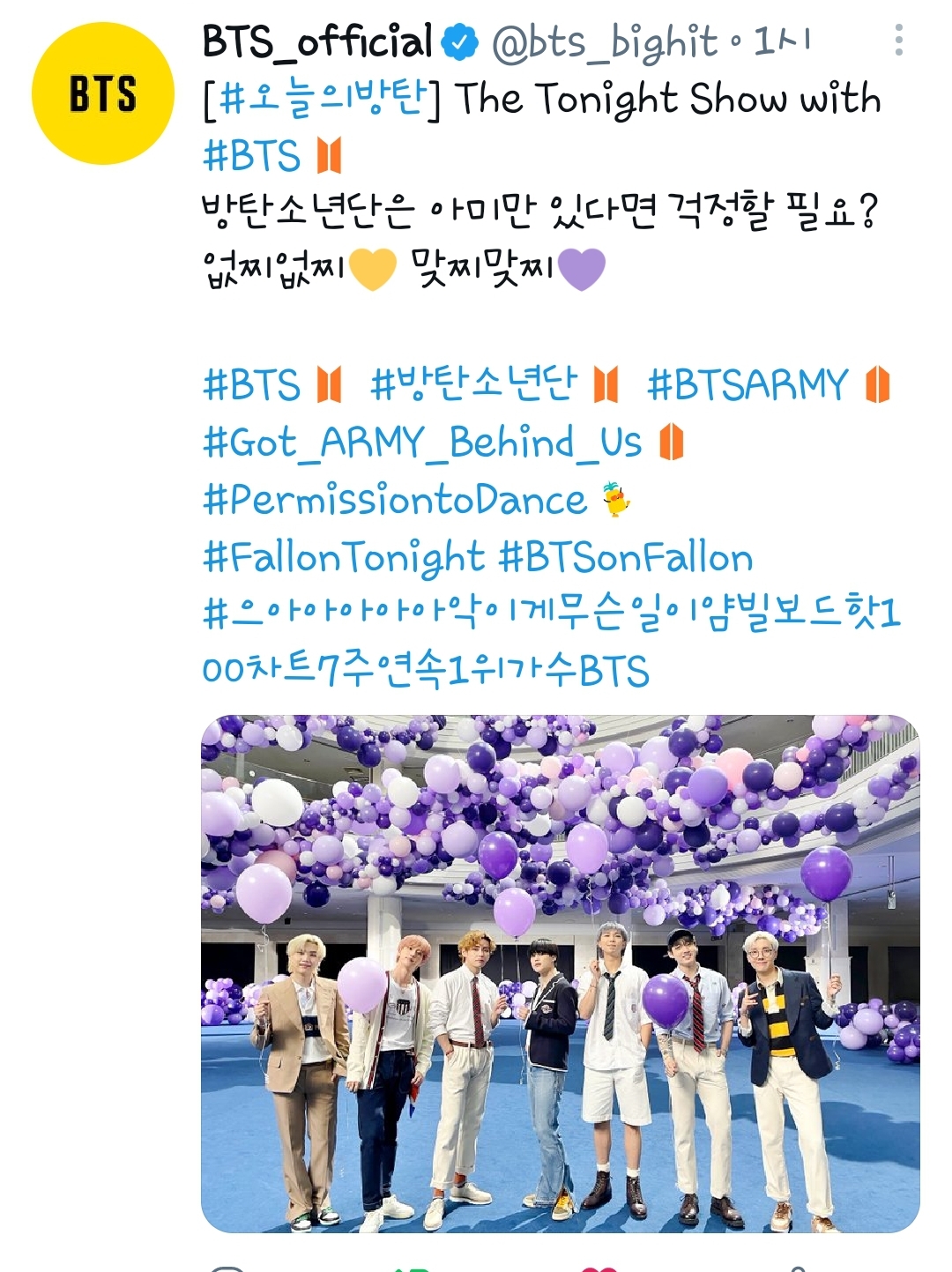The image size is (952, 1272).
Task: View the group photo with purple balloons
Action: [561, 973]
